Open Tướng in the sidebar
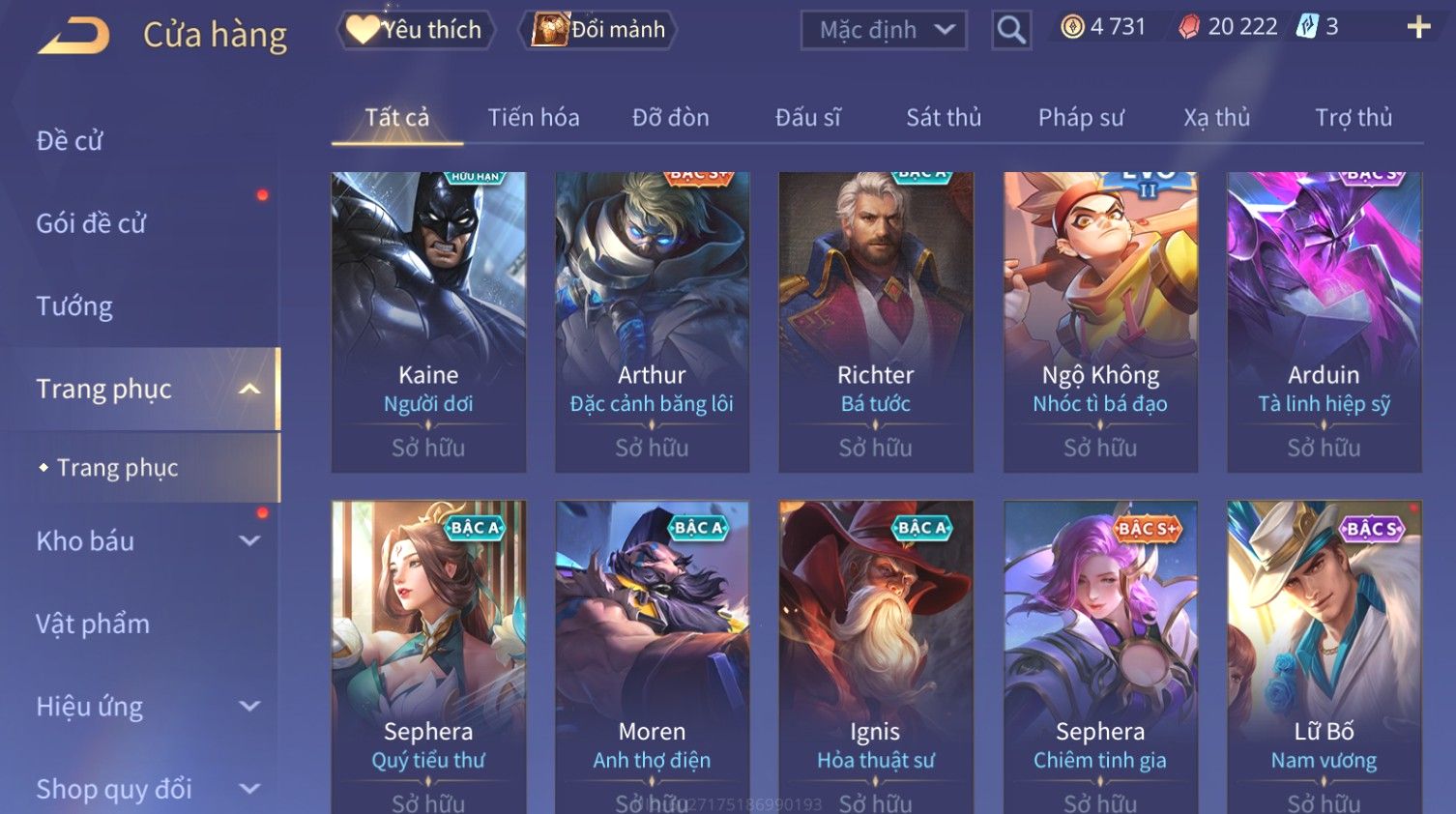Viewport: 1456px width, 814px height. [x=74, y=306]
